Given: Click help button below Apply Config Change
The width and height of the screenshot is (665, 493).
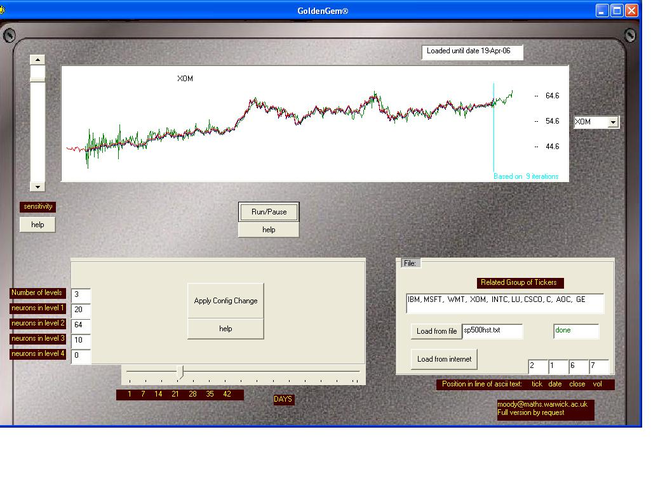Looking at the screenshot, I should [x=226, y=329].
